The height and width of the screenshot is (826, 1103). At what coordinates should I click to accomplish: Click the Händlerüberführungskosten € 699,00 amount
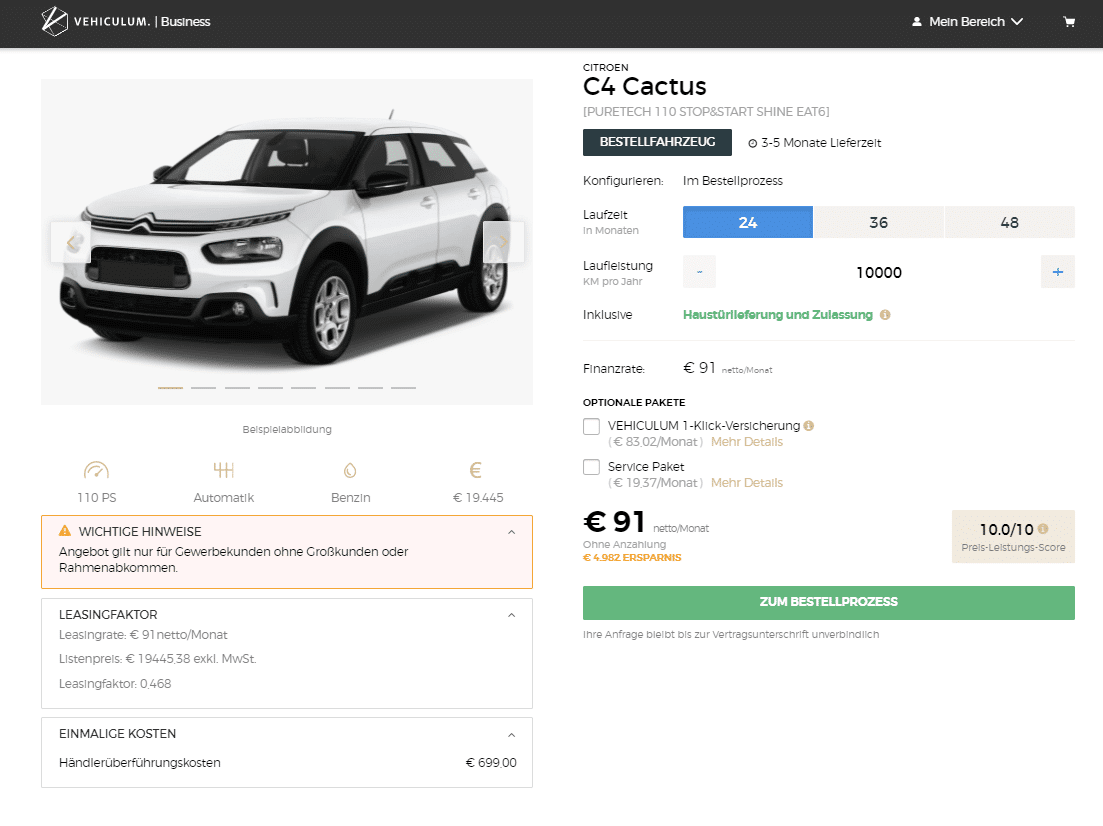point(491,763)
